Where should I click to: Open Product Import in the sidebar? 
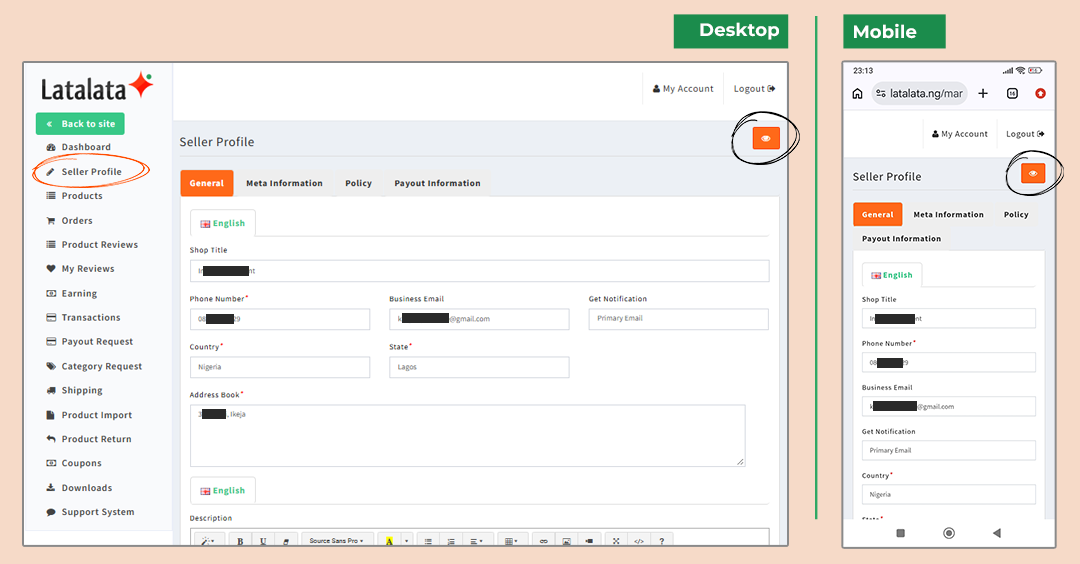[x=88, y=415]
